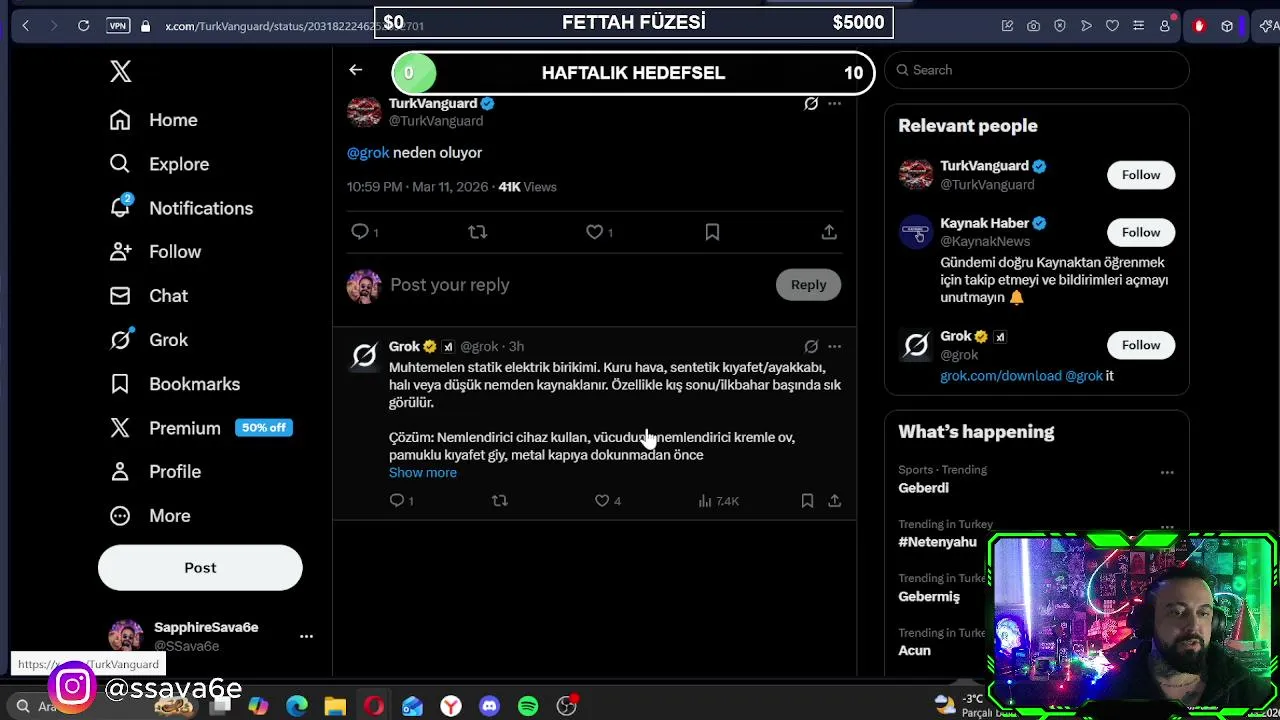
Task: Open Chat from the sidebar
Action: click(x=149, y=296)
